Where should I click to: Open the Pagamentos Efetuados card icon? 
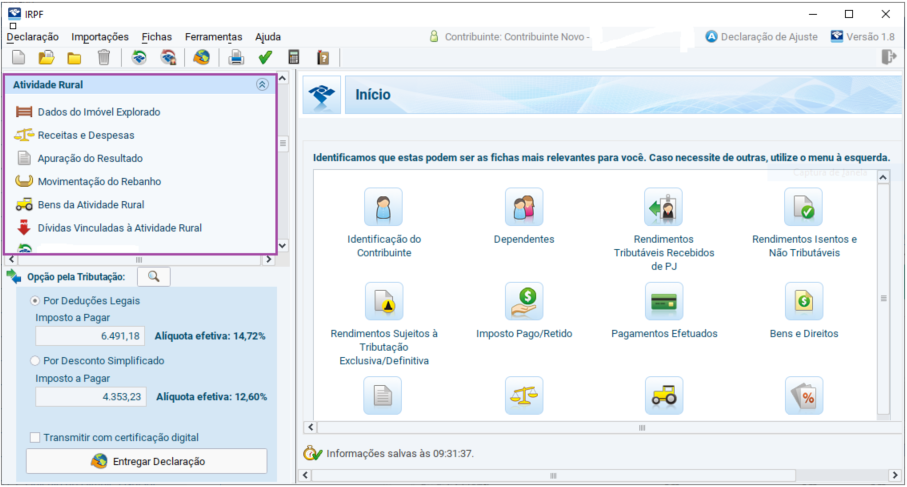(x=663, y=301)
